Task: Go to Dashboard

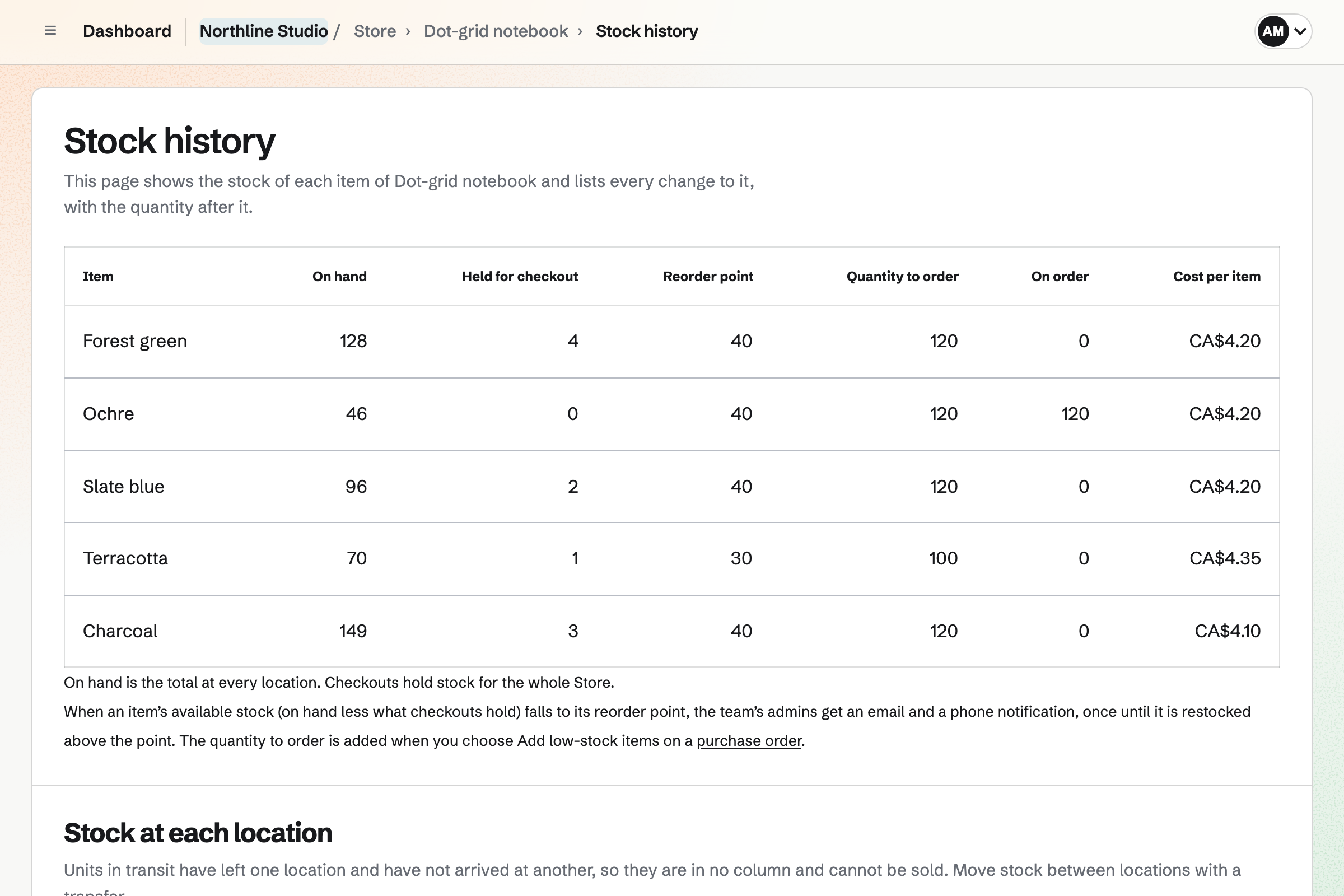Action: tap(127, 31)
